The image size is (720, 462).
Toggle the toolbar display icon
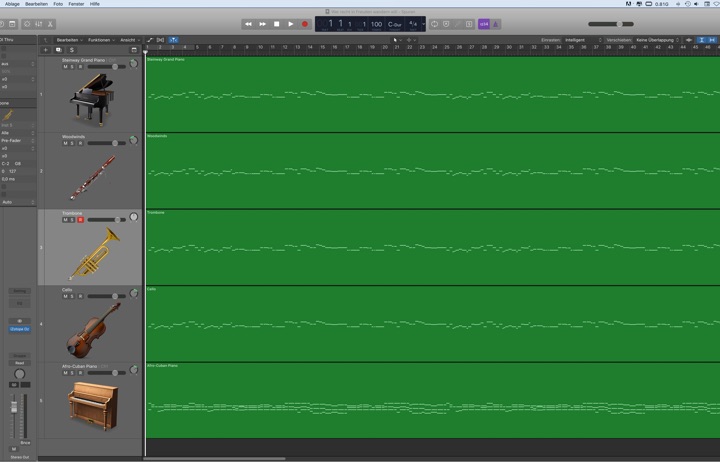click(x=12, y=24)
